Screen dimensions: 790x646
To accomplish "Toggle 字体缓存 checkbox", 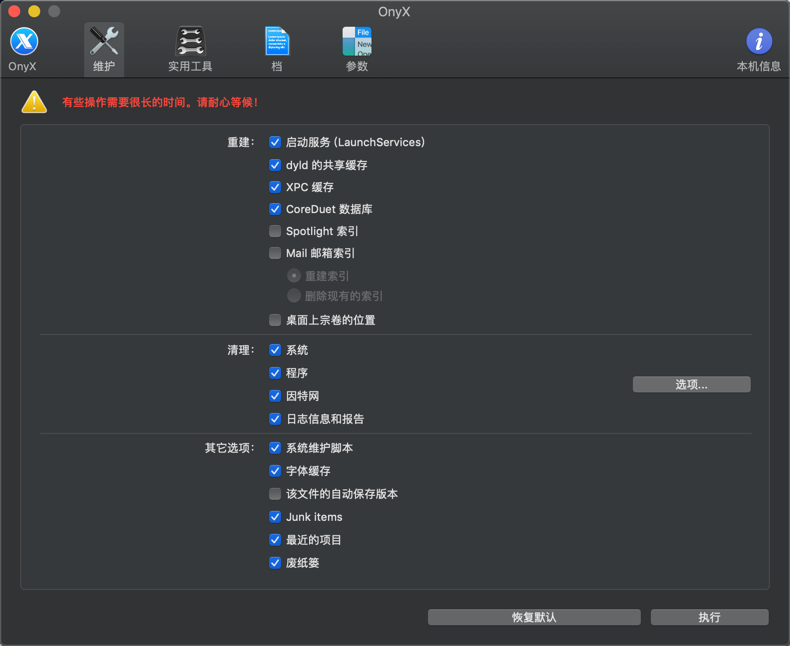I will 275,471.
